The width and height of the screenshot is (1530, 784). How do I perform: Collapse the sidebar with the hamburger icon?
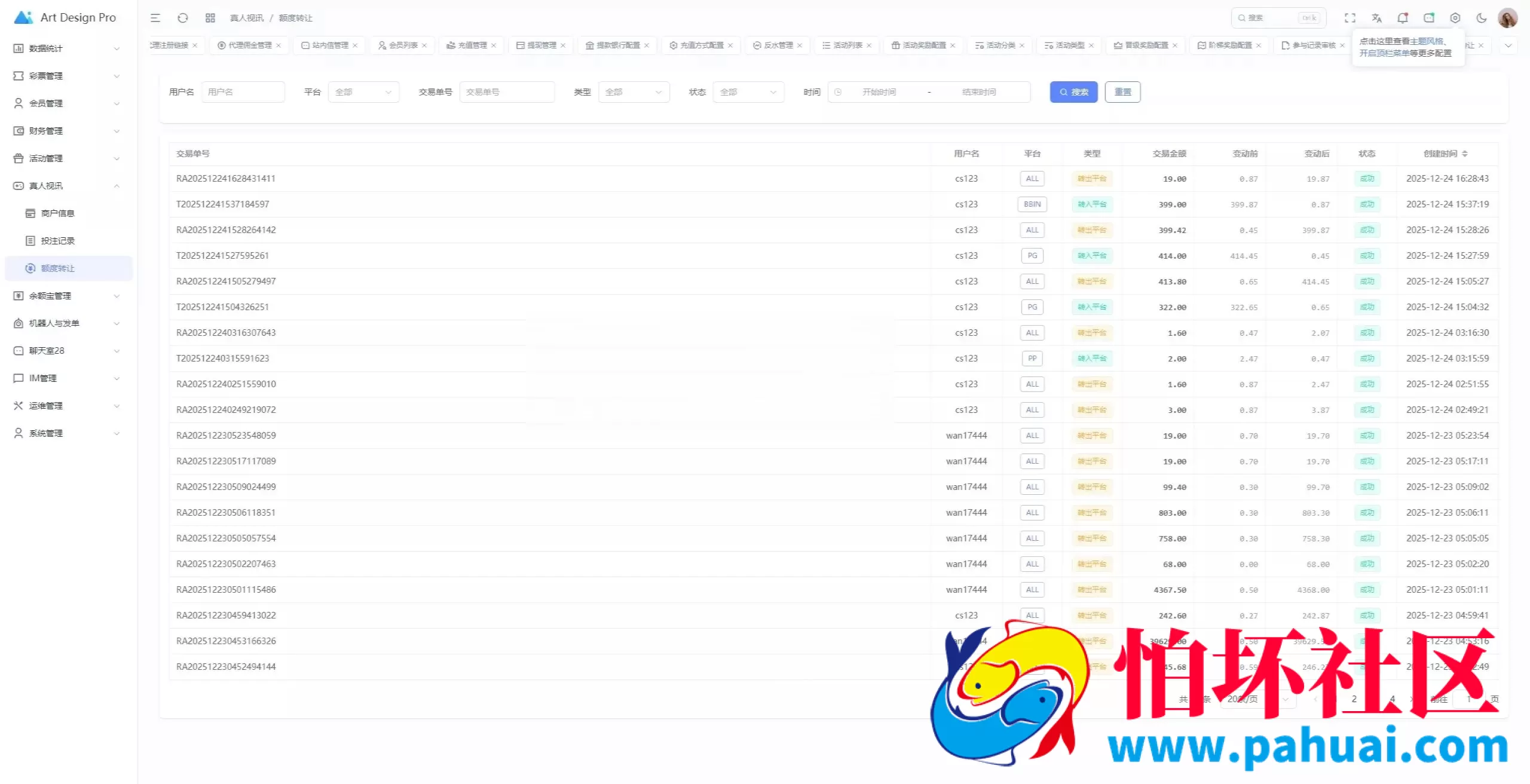pyautogui.click(x=155, y=18)
